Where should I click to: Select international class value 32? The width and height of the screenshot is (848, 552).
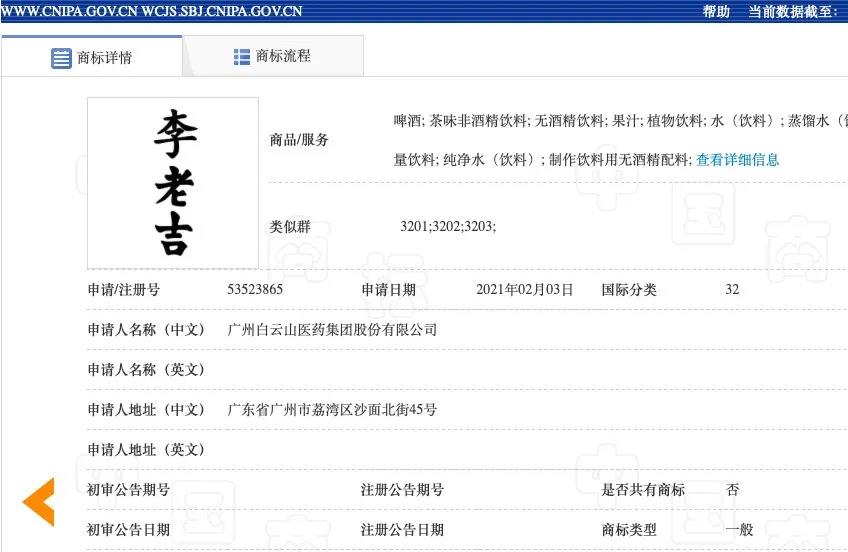[x=732, y=289]
